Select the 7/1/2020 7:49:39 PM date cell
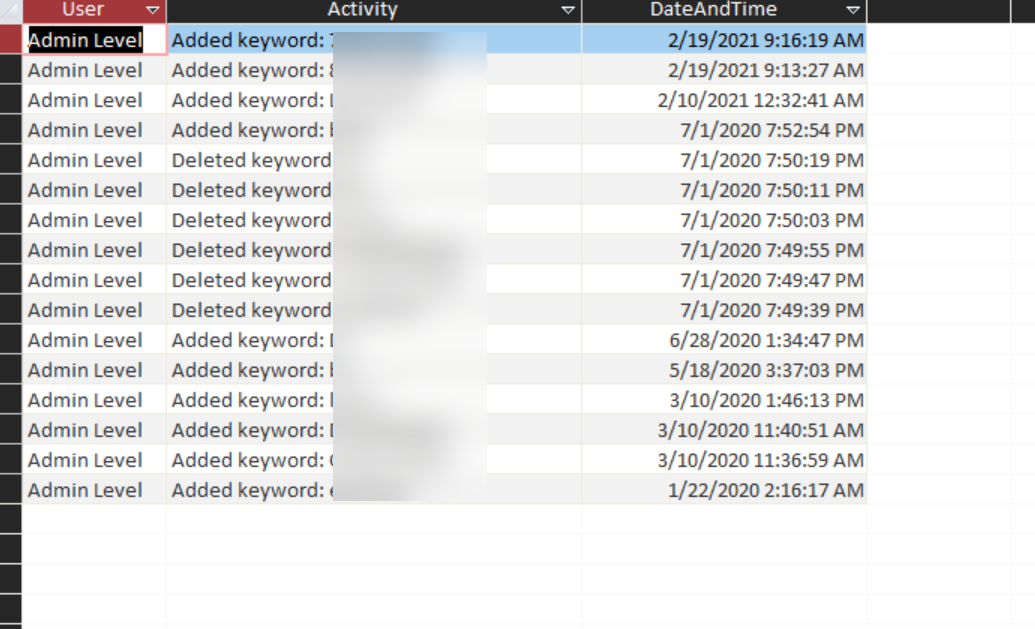The width and height of the screenshot is (1035, 629). tap(771, 310)
